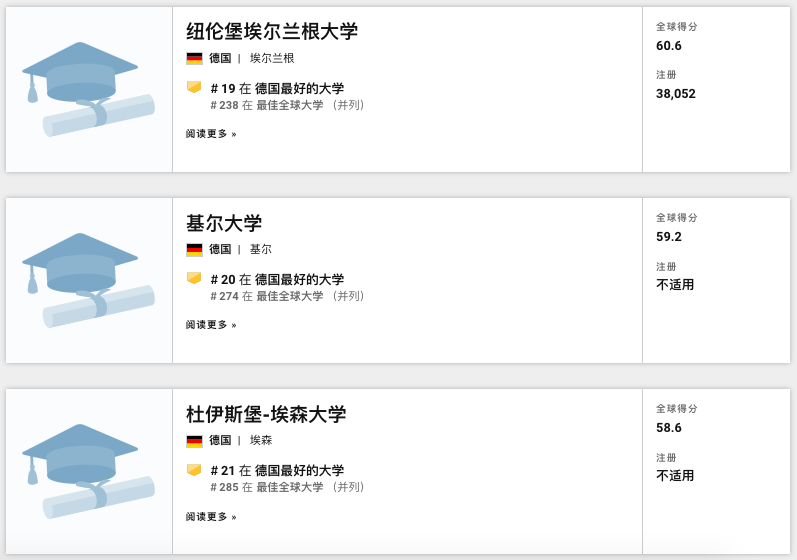Expand 阅读更多 for 纽伦堡埃尔兰根大学
Image resolution: width=797 pixels, height=560 pixels.
coord(211,134)
